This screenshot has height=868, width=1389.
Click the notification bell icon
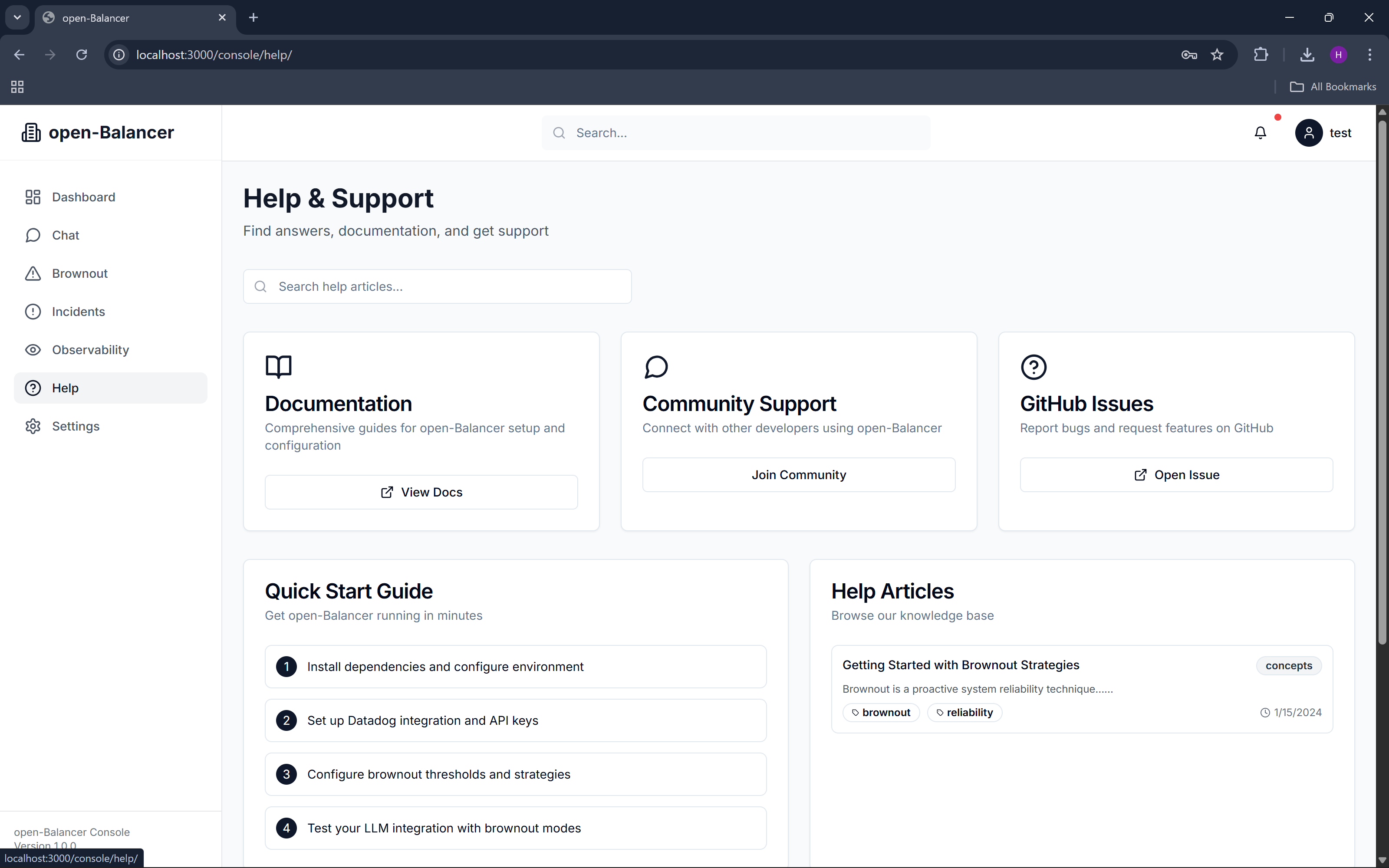(1260, 133)
